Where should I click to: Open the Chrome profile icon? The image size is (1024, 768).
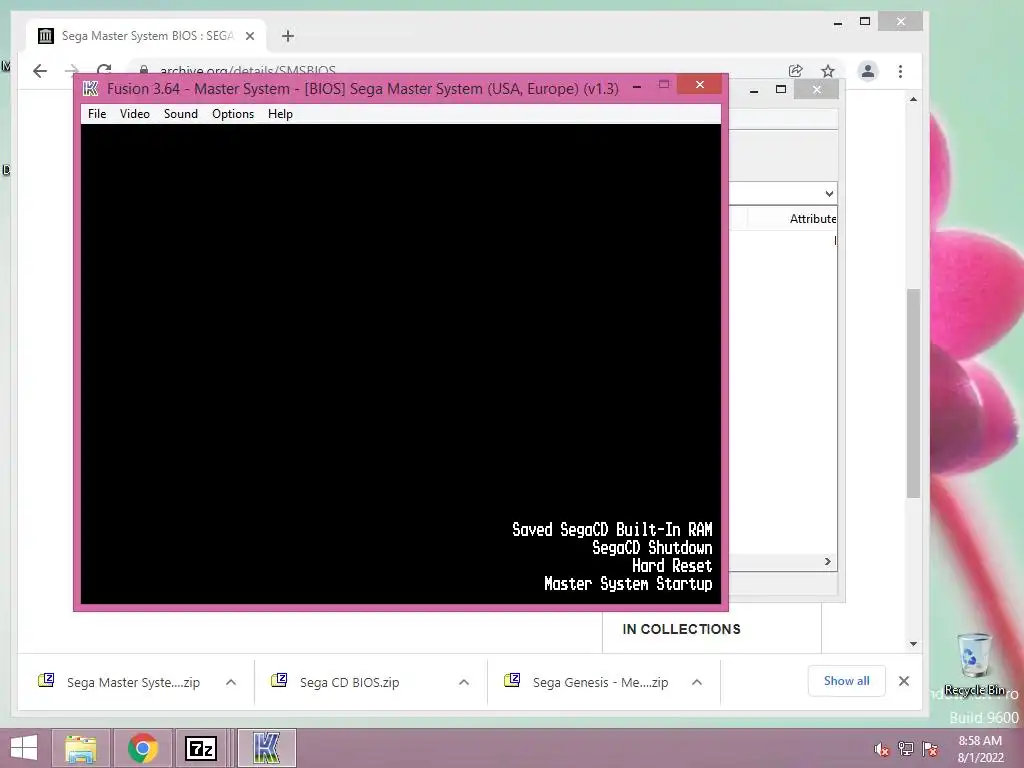pos(867,71)
